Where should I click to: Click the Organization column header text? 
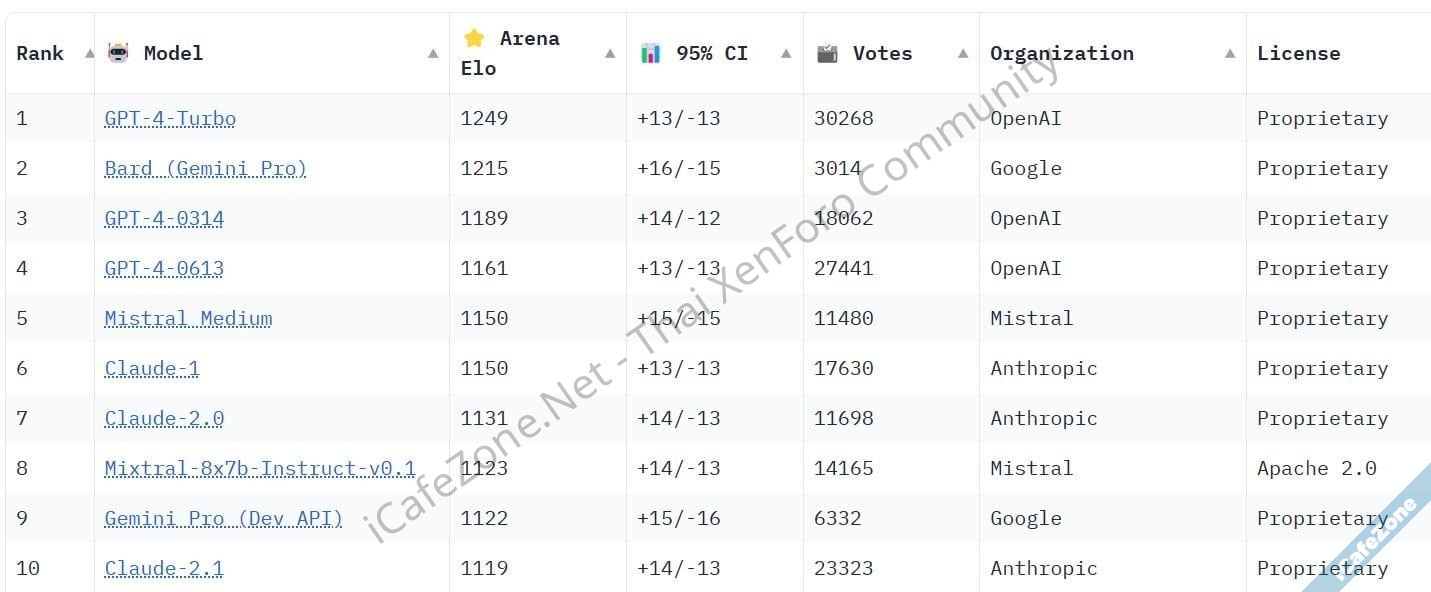click(1062, 53)
